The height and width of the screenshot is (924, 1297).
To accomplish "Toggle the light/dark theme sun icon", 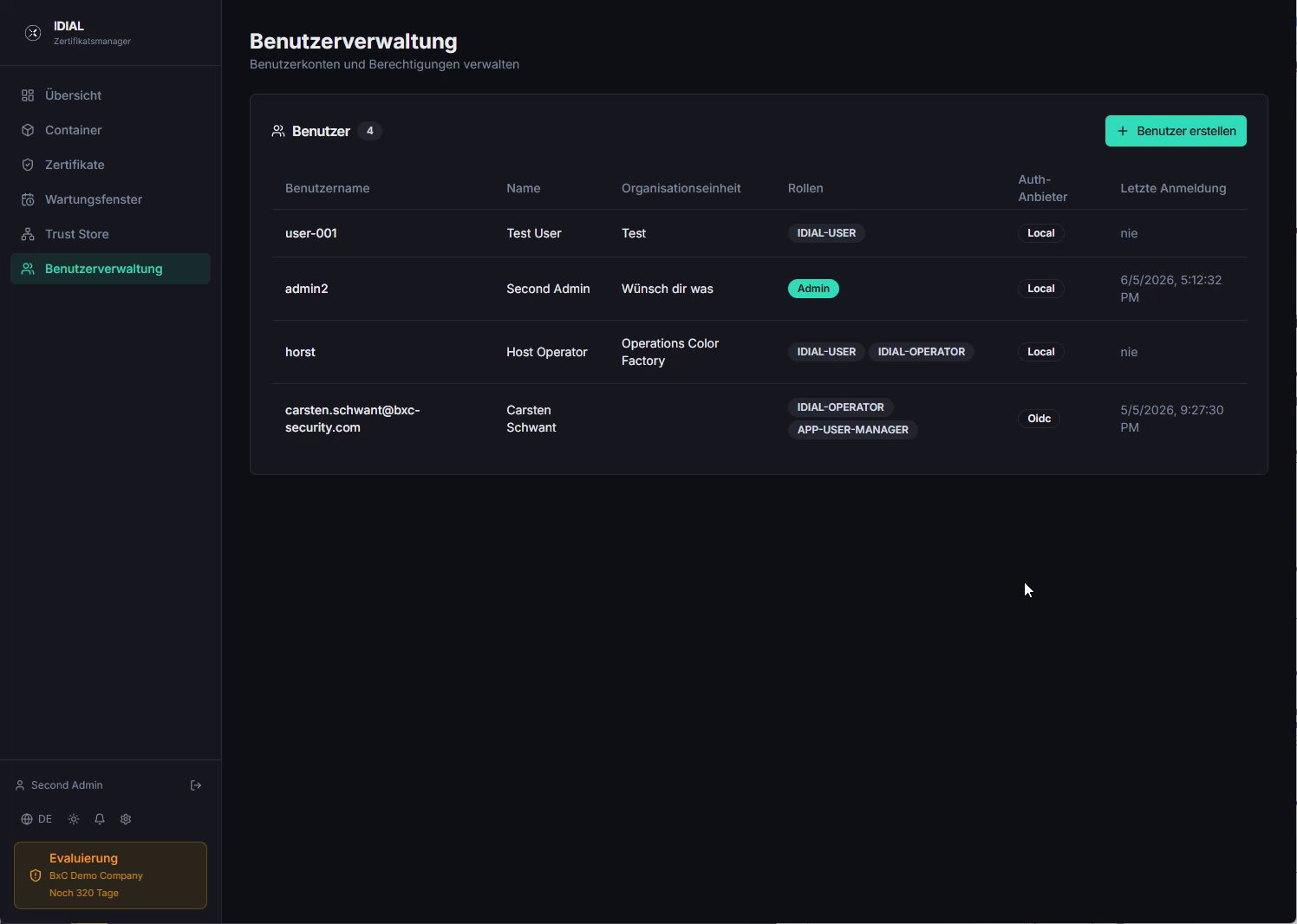I will click(x=74, y=819).
